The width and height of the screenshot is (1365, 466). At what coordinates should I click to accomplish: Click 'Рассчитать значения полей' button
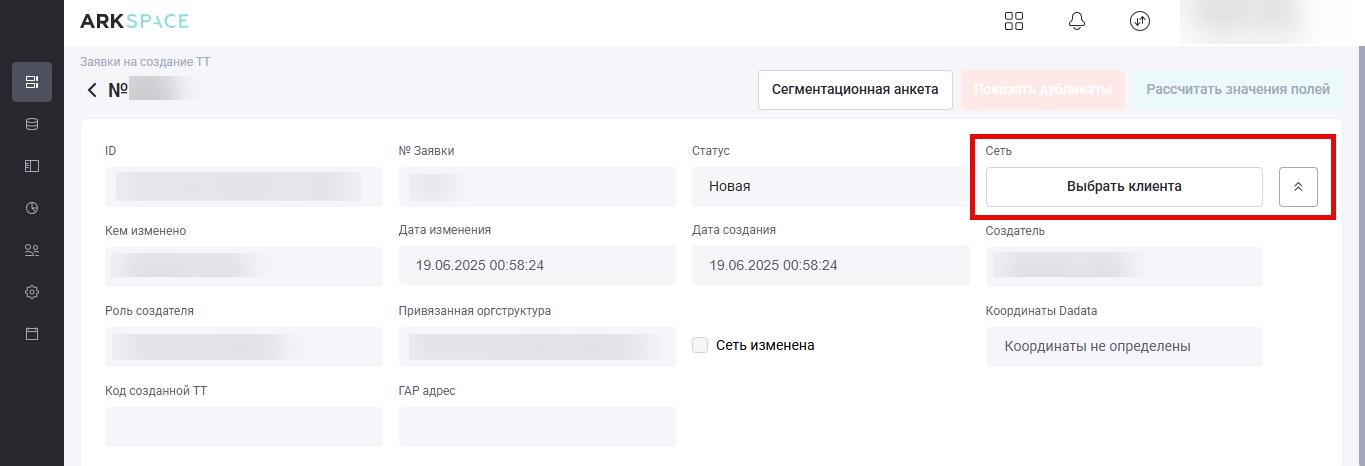click(x=1238, y=89)
